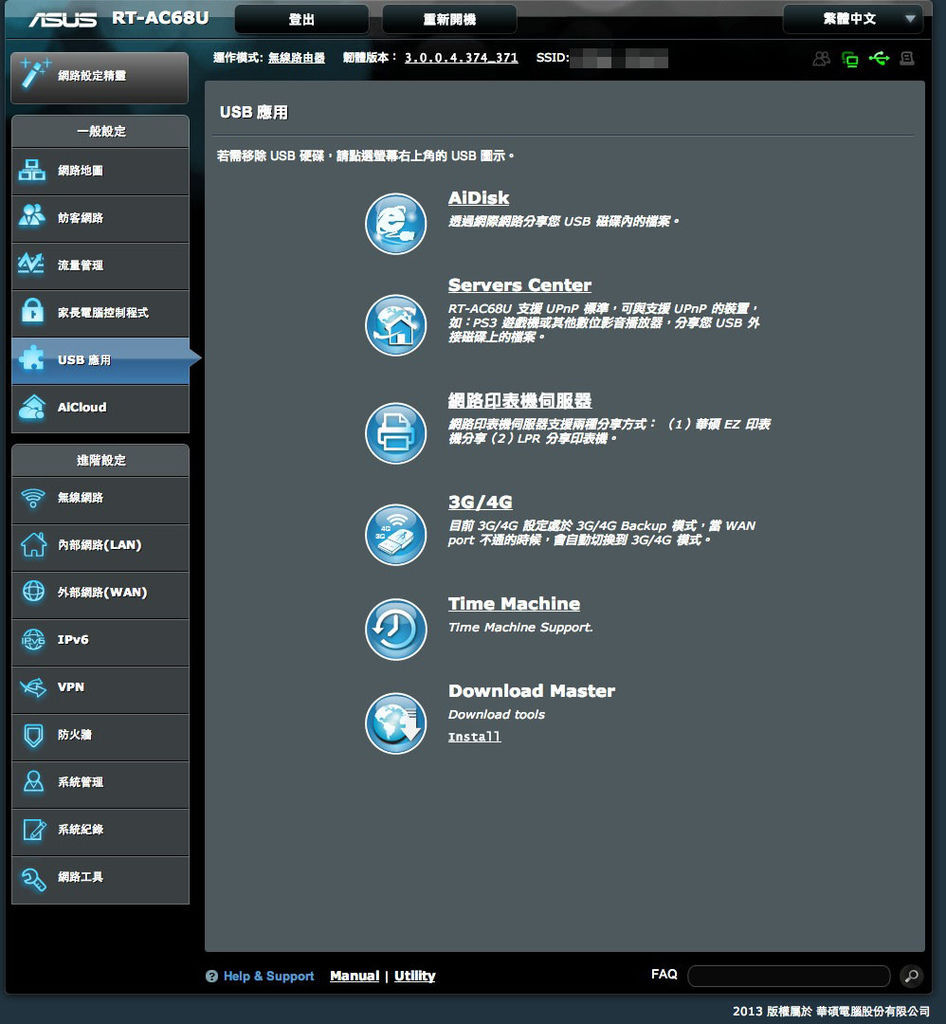Click the Download Master Install link
Screen dimensions: 946x1024
tap(474, 737)
